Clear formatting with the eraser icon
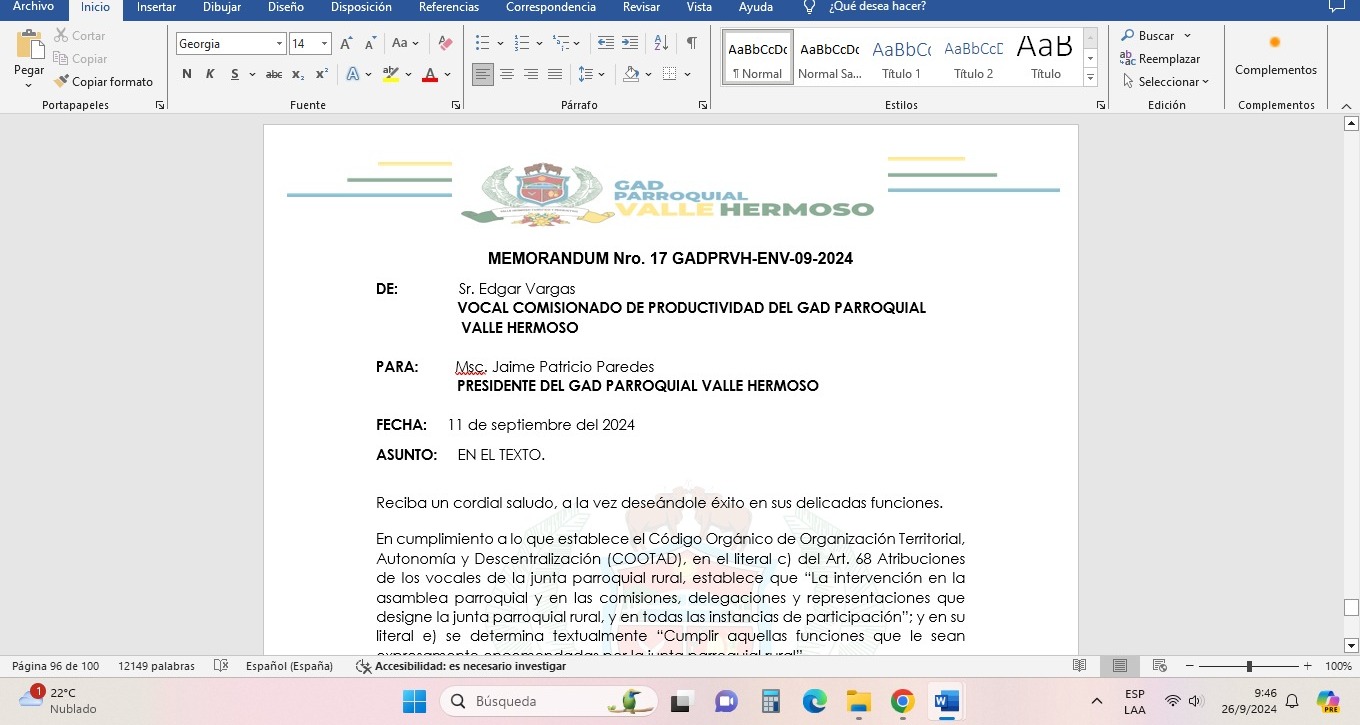Screen dimensions: 1360x725 (446, 44)
